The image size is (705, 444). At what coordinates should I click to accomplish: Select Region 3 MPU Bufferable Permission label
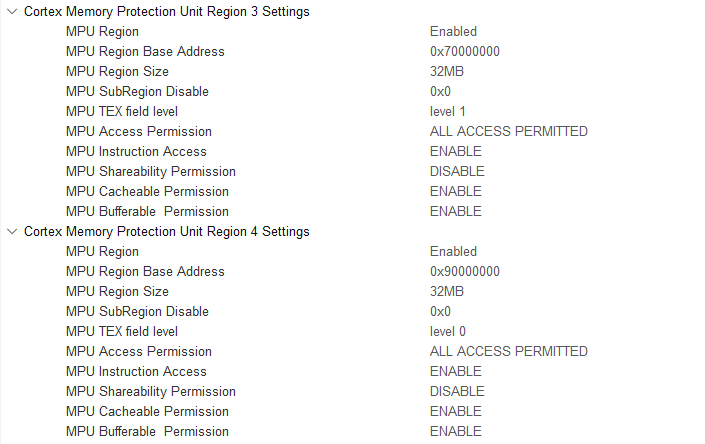(147, 212)
